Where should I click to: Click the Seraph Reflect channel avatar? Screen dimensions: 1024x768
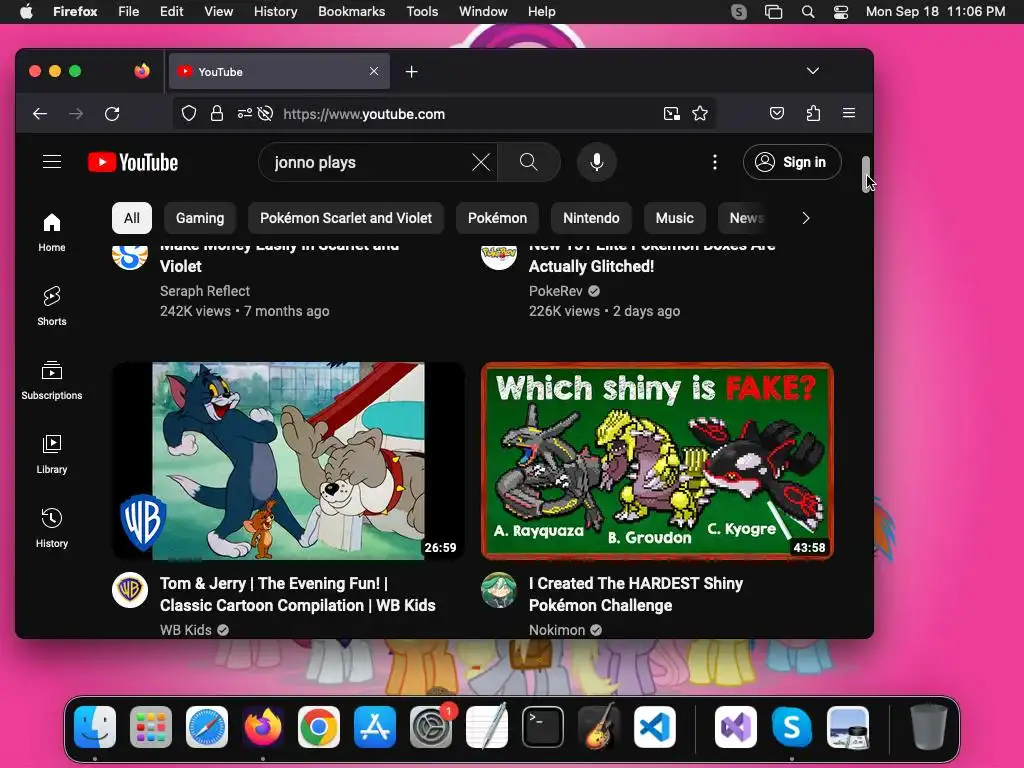pyautogui.click(x=130, y=255)
